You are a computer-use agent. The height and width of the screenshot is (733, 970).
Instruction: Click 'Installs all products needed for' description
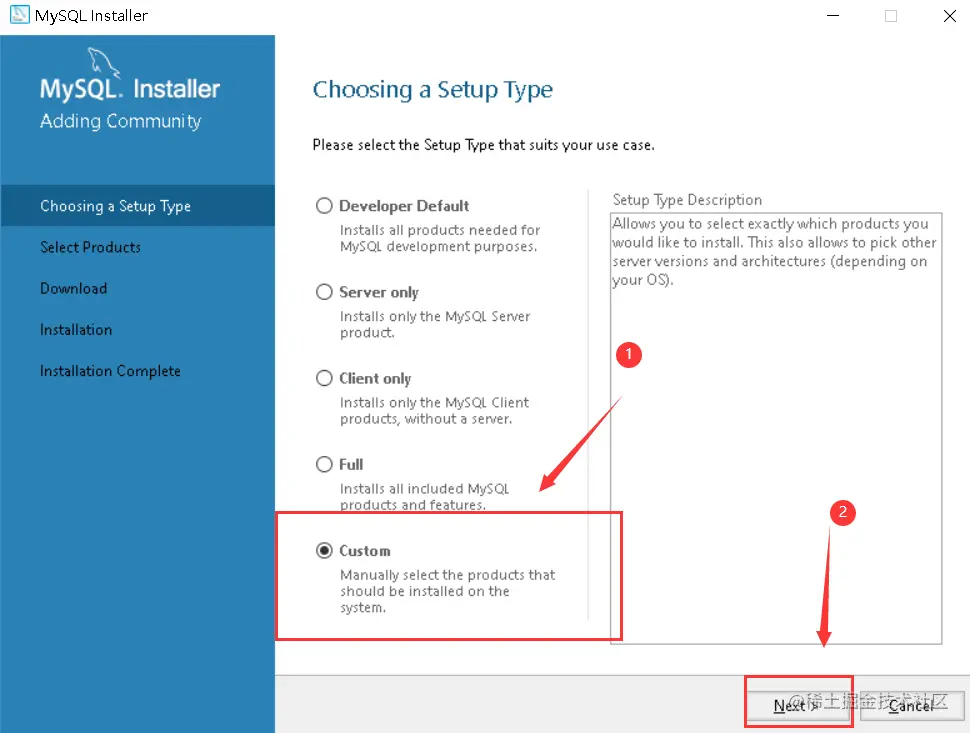pos(440,238)
